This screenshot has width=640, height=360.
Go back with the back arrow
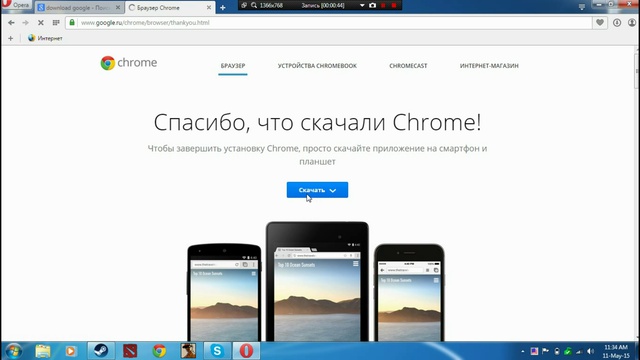pyautogui.click(x=11, y=23)
